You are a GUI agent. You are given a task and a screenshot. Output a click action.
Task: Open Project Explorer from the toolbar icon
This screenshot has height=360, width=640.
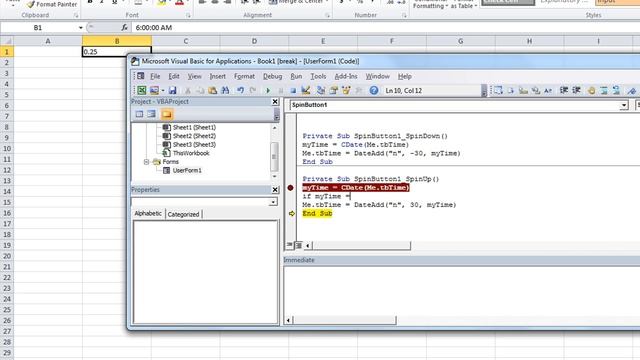click(321, 90)
